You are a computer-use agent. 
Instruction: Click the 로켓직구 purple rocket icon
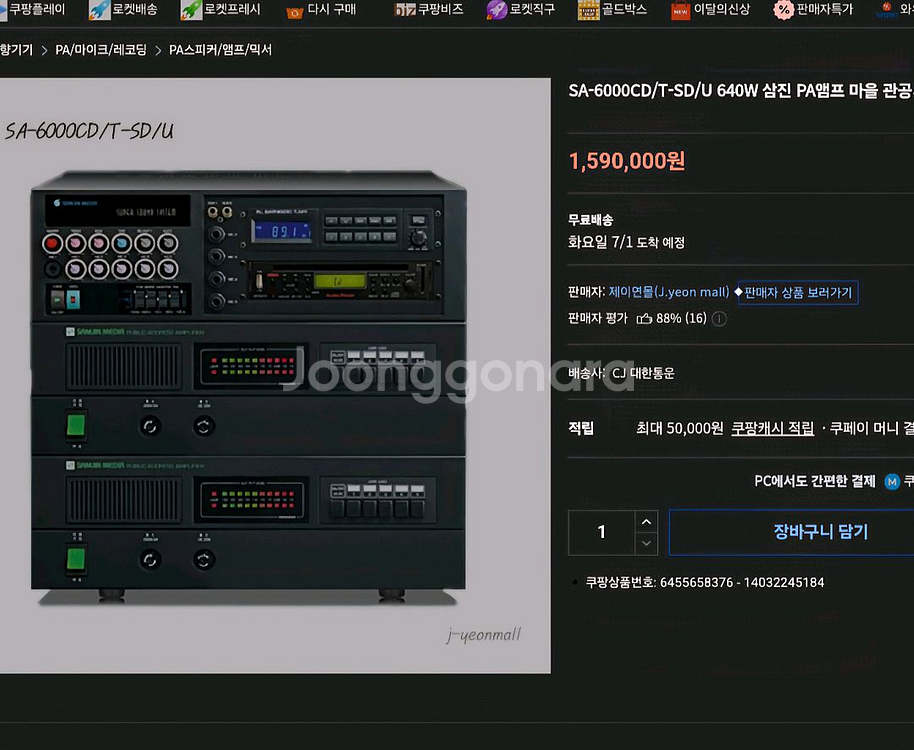(x=497, y=10)
